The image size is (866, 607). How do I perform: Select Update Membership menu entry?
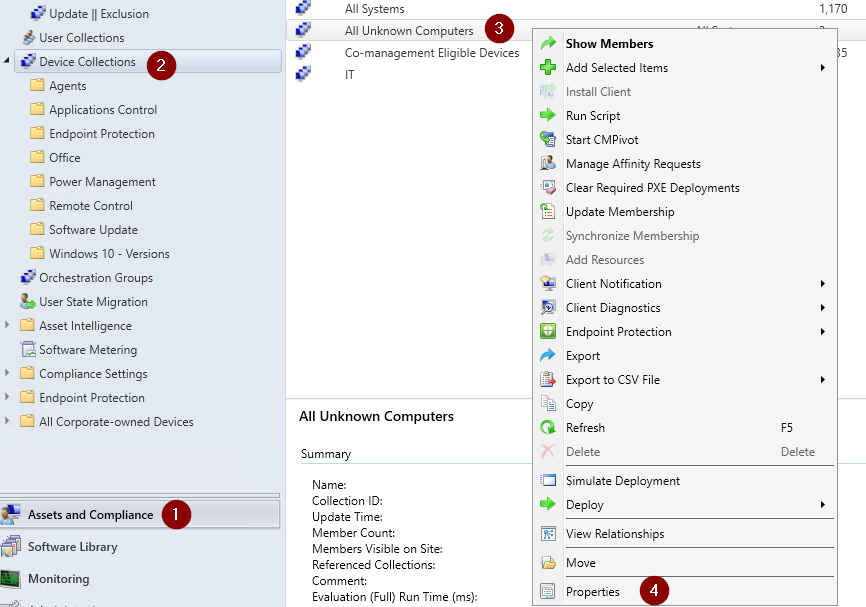click(685, 212)
